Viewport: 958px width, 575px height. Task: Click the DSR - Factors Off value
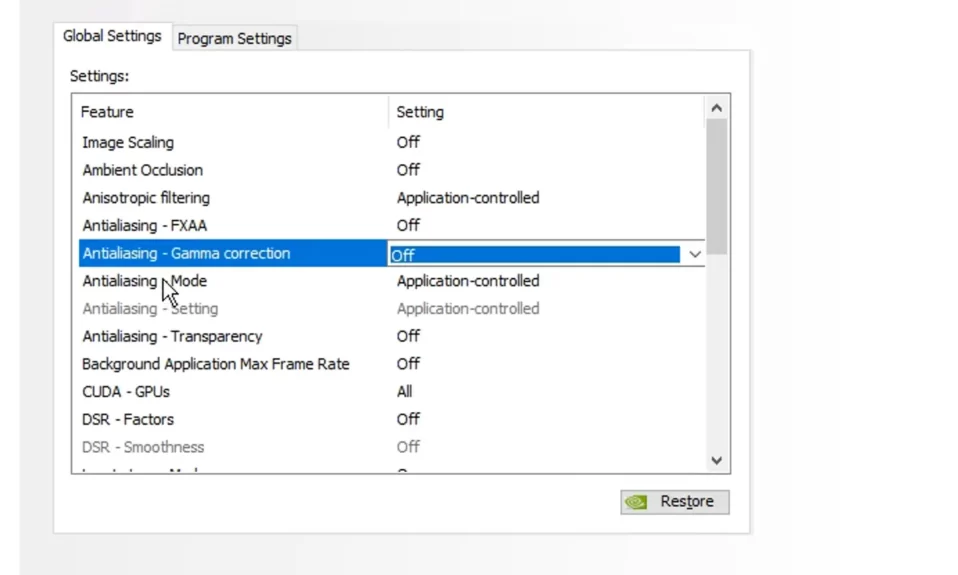coord(408,419)
